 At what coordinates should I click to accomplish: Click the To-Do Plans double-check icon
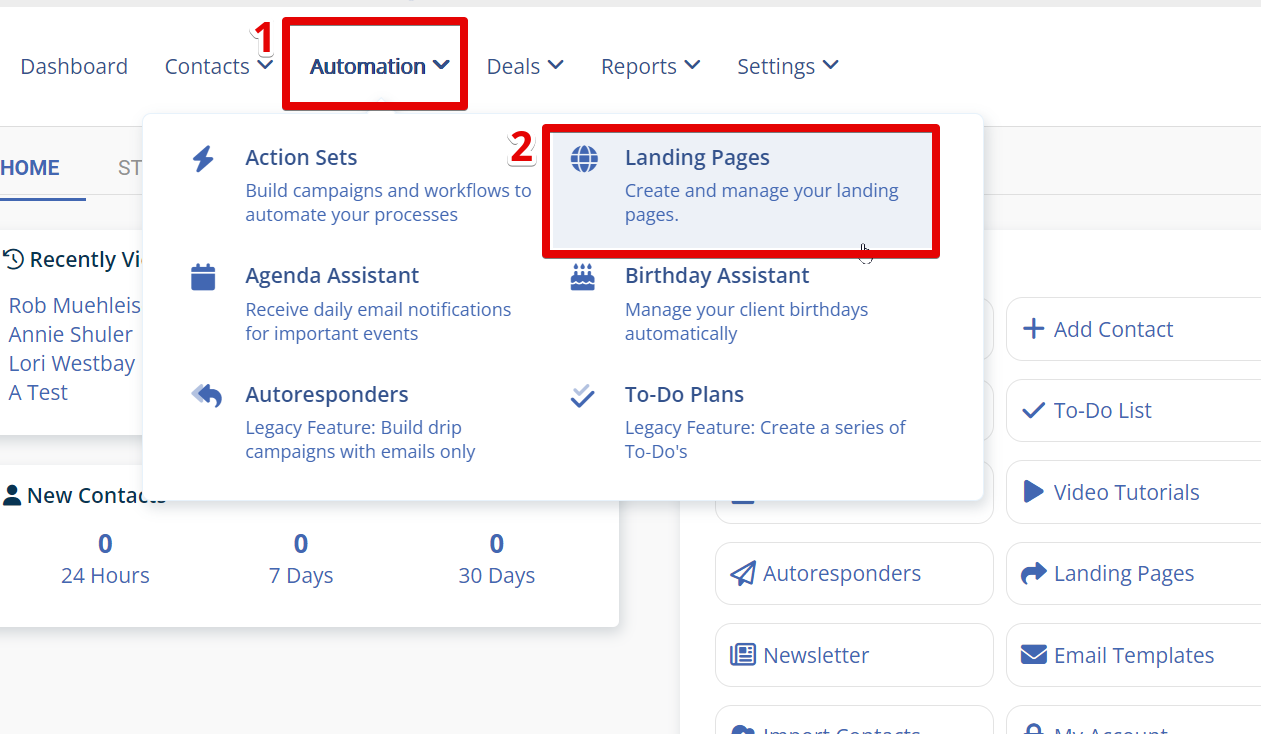point(582,396)
